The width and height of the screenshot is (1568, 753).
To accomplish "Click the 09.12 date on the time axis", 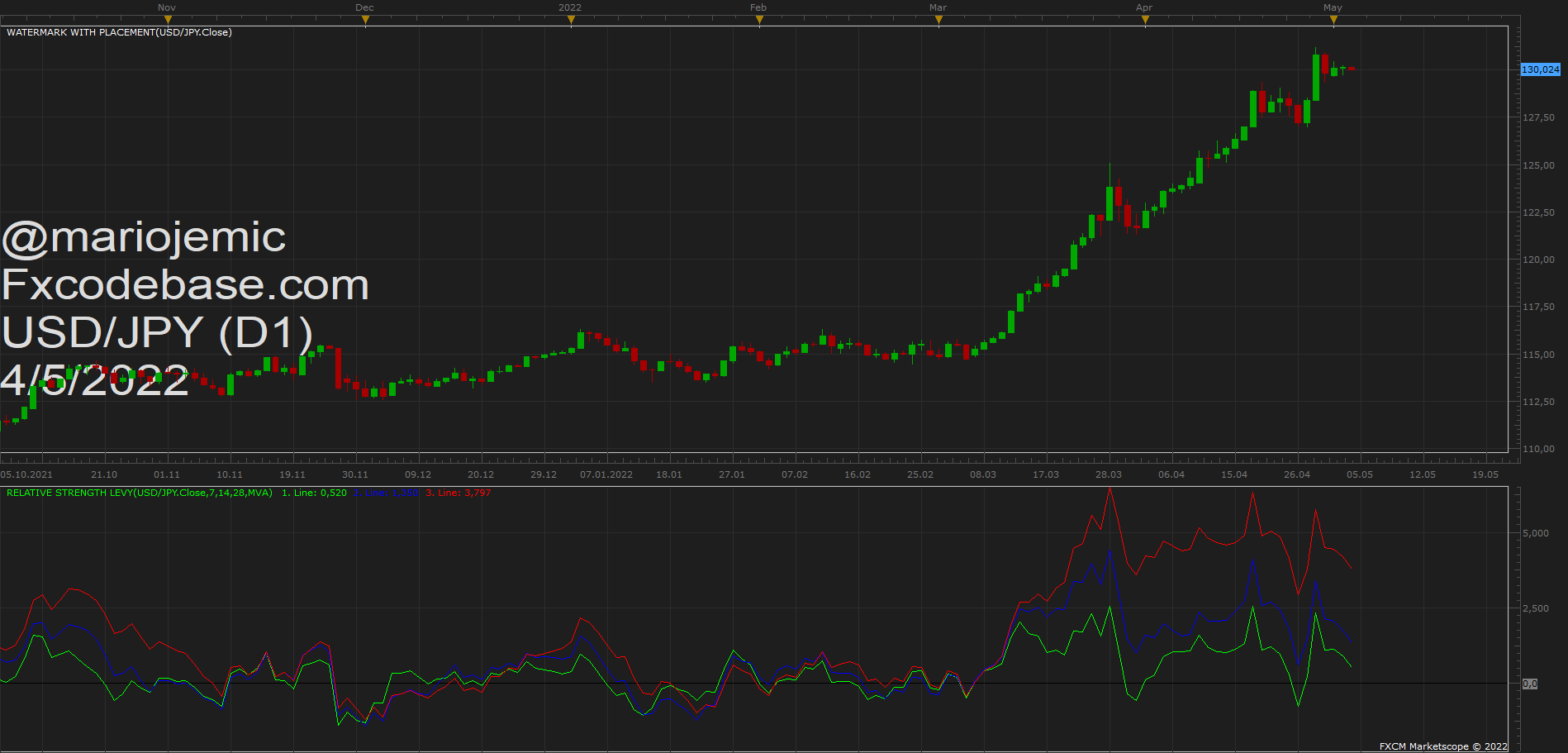I will (x=418, y=474).
